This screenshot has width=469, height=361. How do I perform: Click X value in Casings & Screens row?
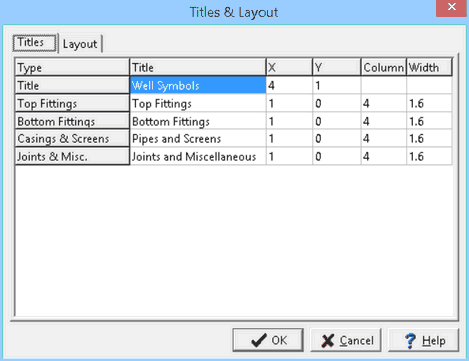point(289,138)
